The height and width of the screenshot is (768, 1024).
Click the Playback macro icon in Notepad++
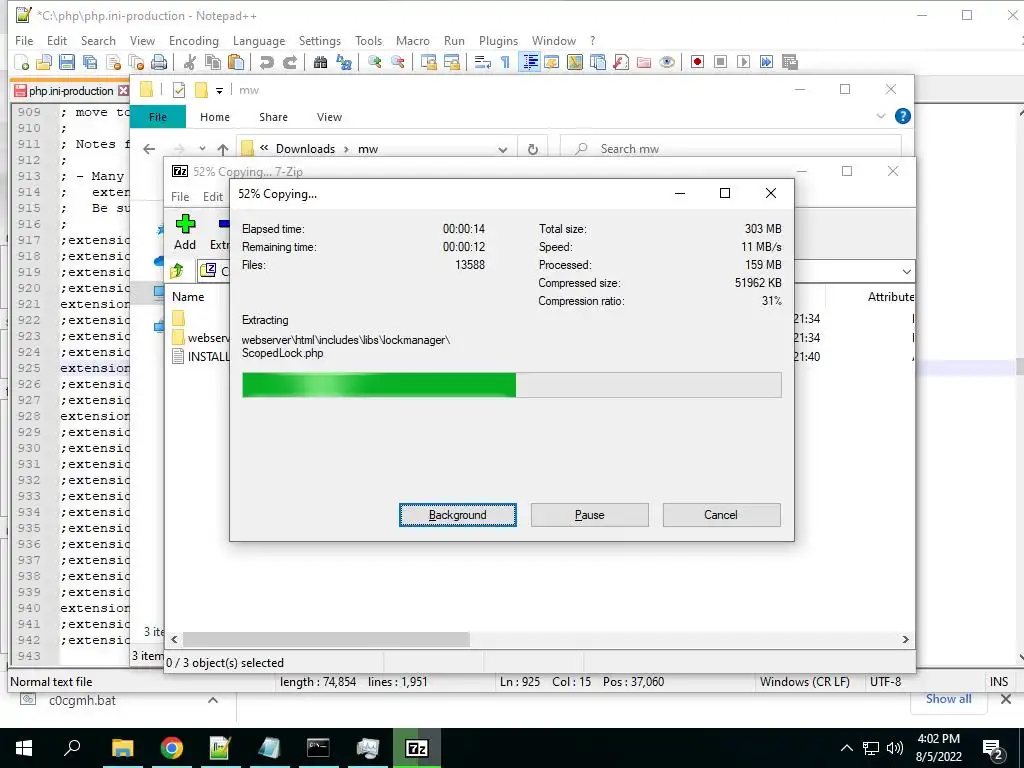point(743,62)
